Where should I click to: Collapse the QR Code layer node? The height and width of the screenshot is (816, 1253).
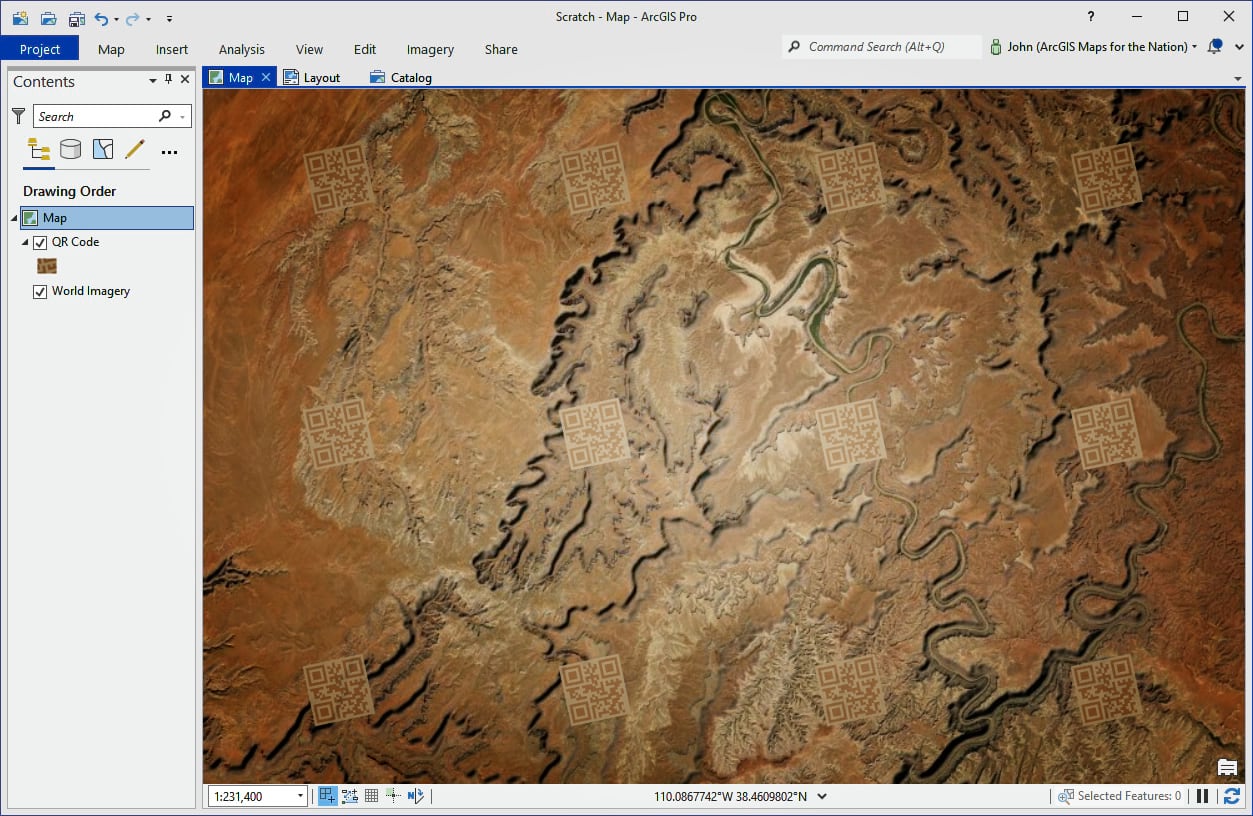tap(25, 242)
